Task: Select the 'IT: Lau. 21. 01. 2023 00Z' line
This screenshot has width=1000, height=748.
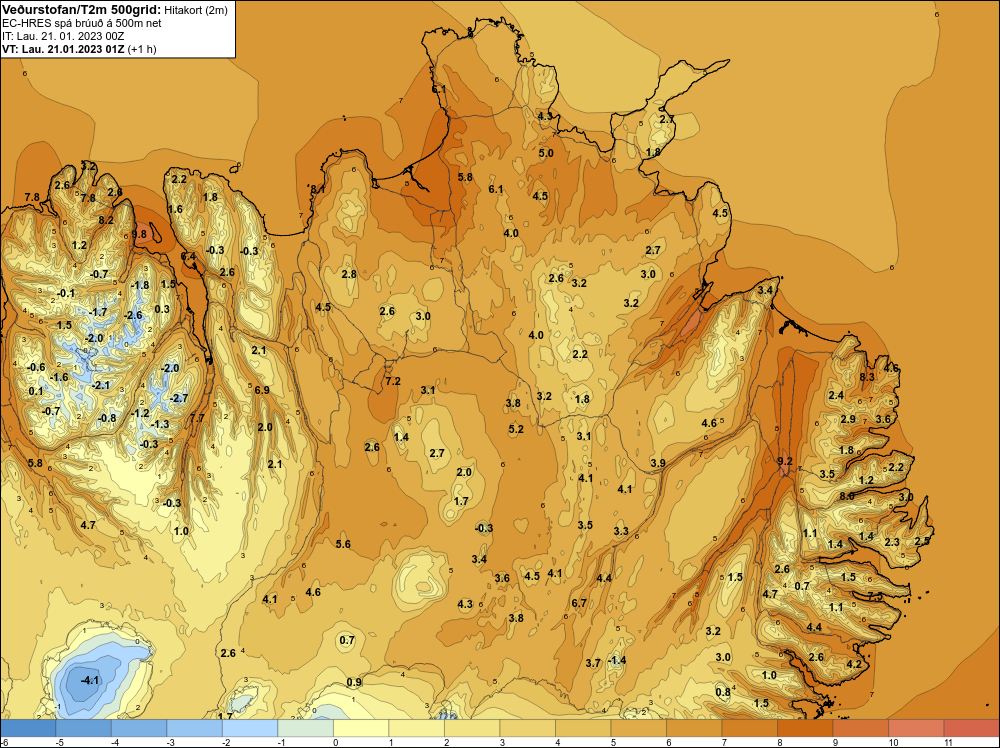Action: coord(63,36)
